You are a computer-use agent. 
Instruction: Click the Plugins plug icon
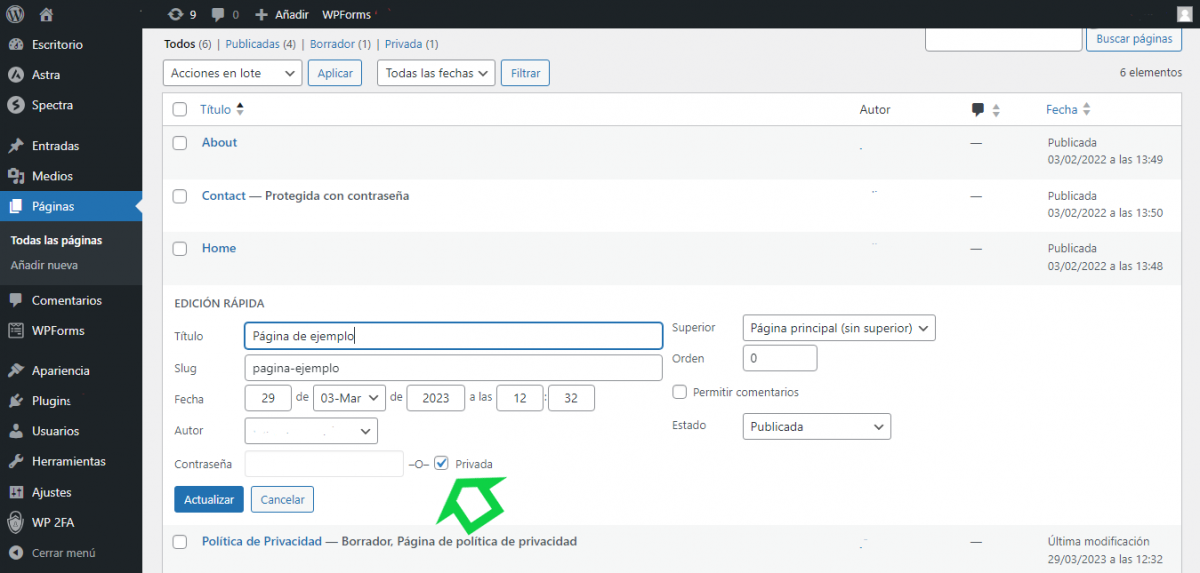click(x=15, y=401)
